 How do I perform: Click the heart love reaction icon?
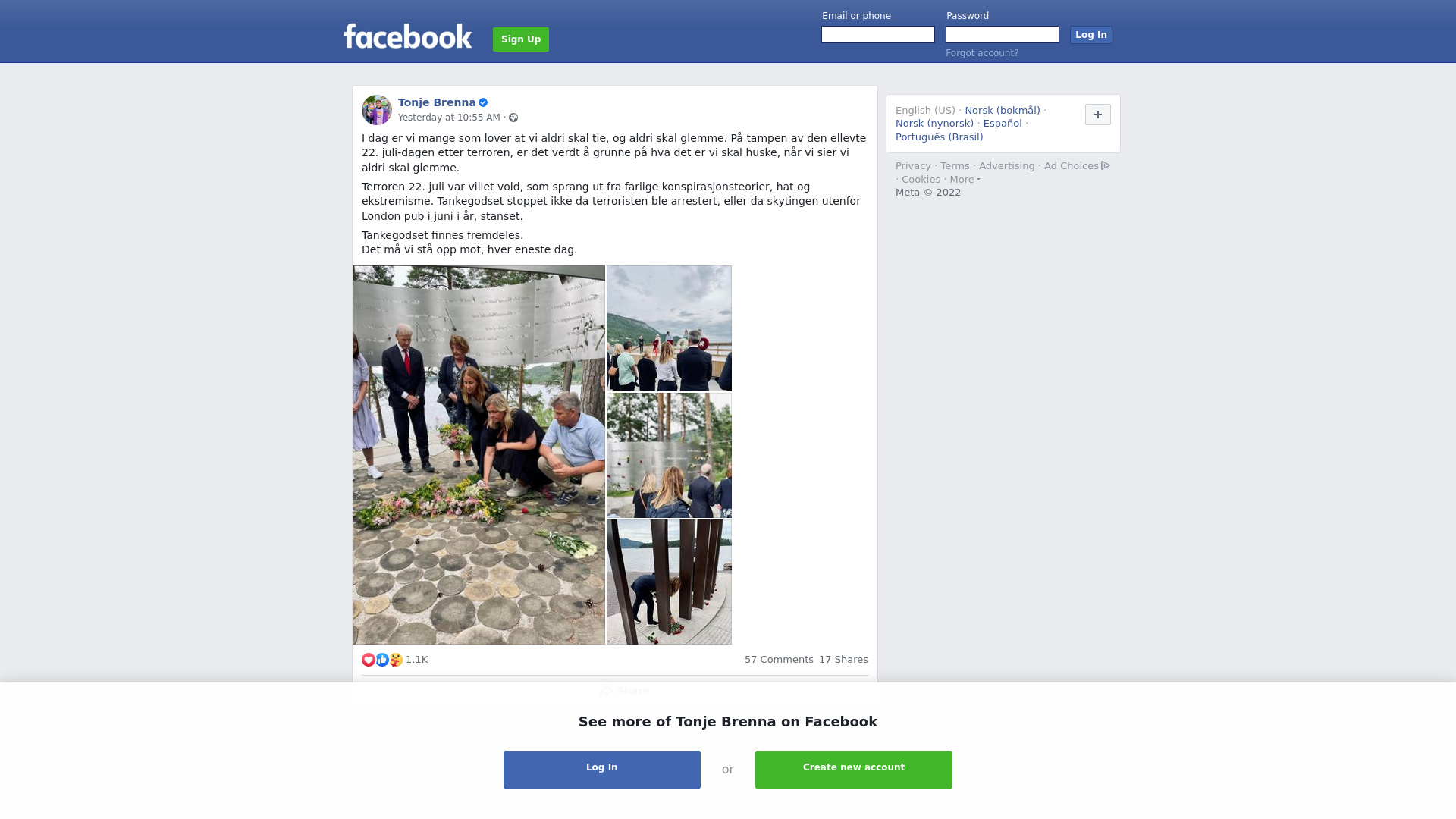[369, 660]
